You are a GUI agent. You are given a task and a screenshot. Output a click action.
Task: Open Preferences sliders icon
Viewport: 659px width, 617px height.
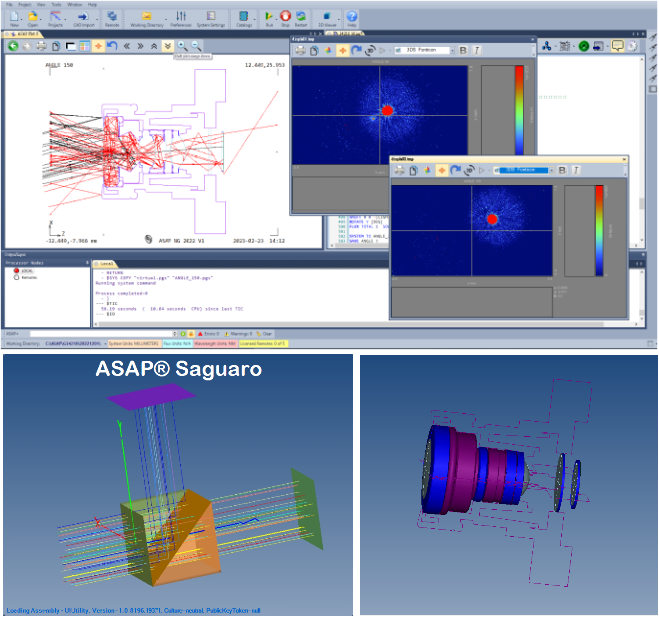pos(181,16)
